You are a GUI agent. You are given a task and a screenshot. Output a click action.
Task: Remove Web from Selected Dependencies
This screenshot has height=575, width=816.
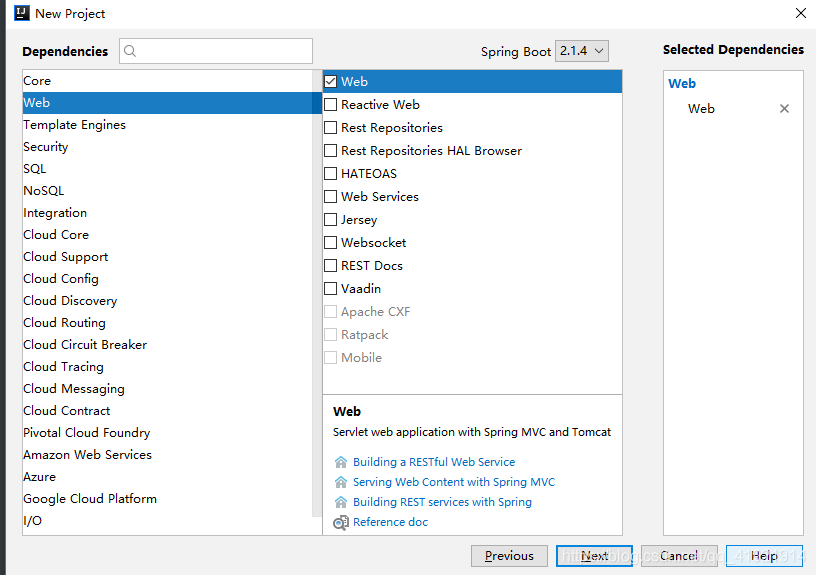[784, 108]
